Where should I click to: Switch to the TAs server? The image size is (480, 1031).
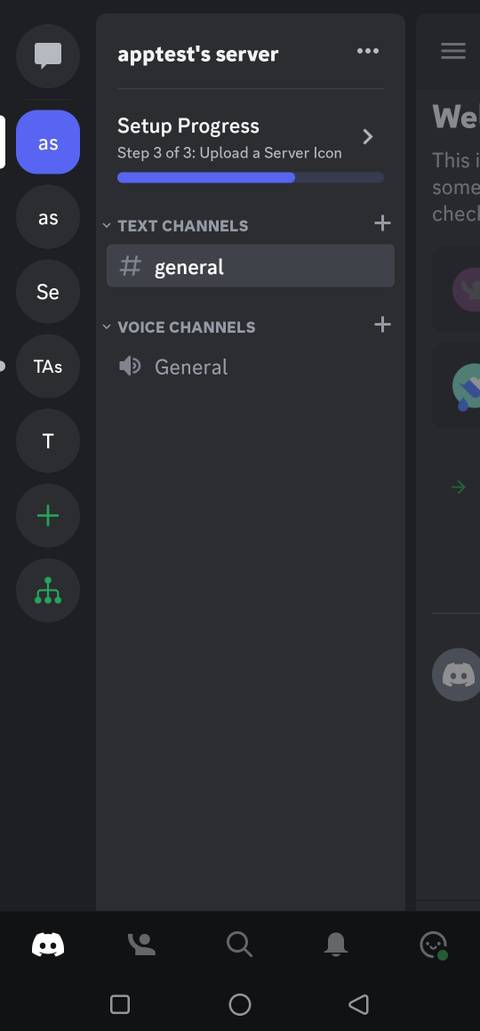click(48, 366)
